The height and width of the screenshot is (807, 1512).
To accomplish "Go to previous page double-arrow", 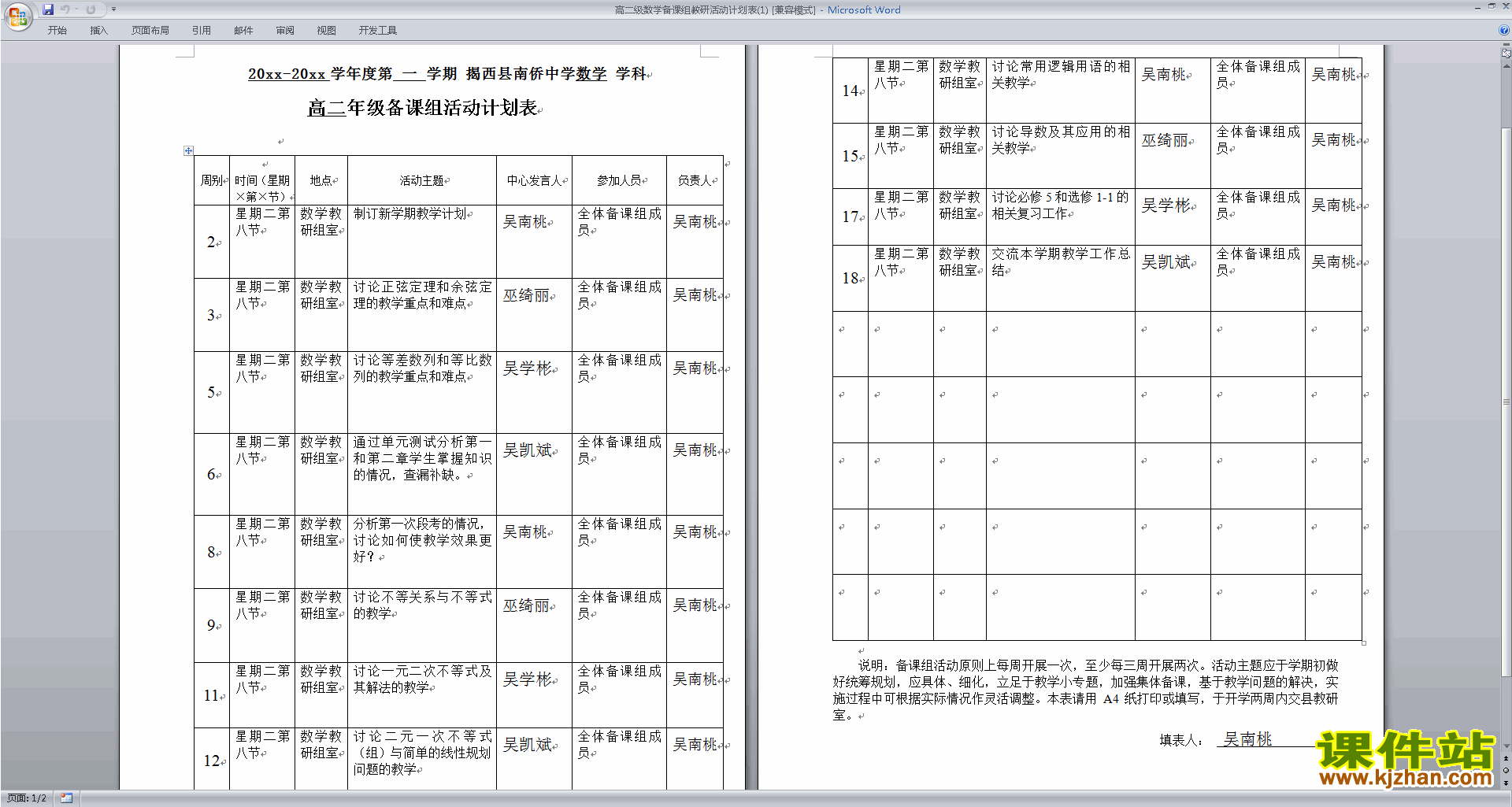I will click(x=1506, y=759).
